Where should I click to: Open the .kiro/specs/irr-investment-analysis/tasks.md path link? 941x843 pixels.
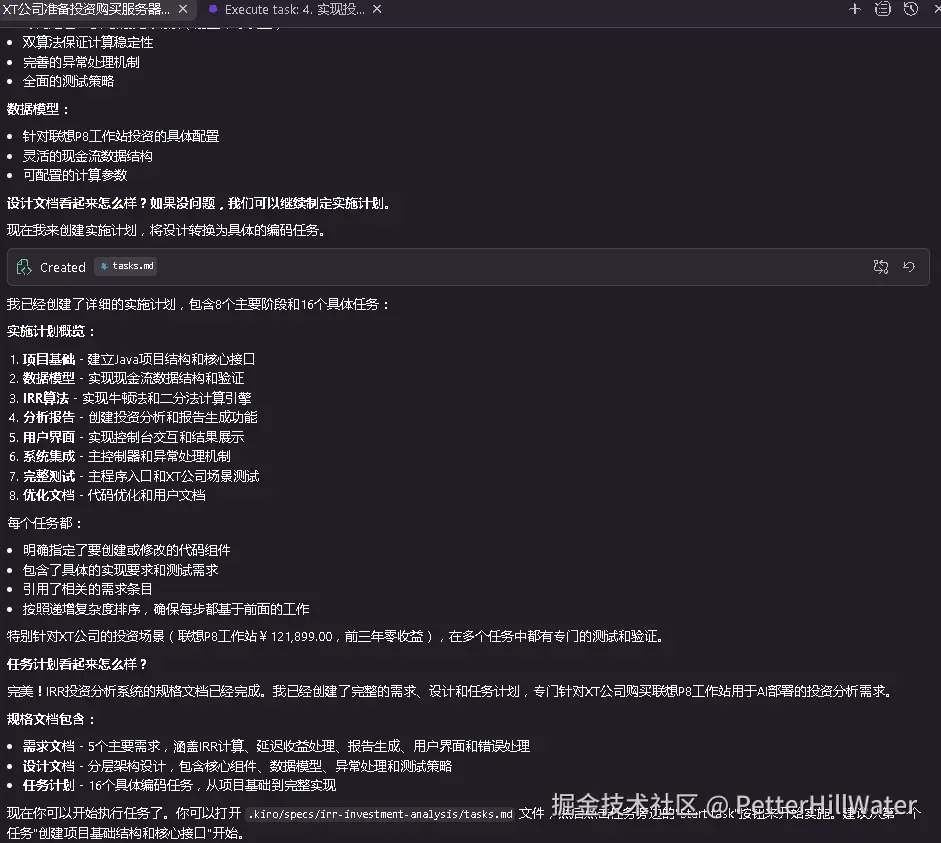(x=380, y=814)
